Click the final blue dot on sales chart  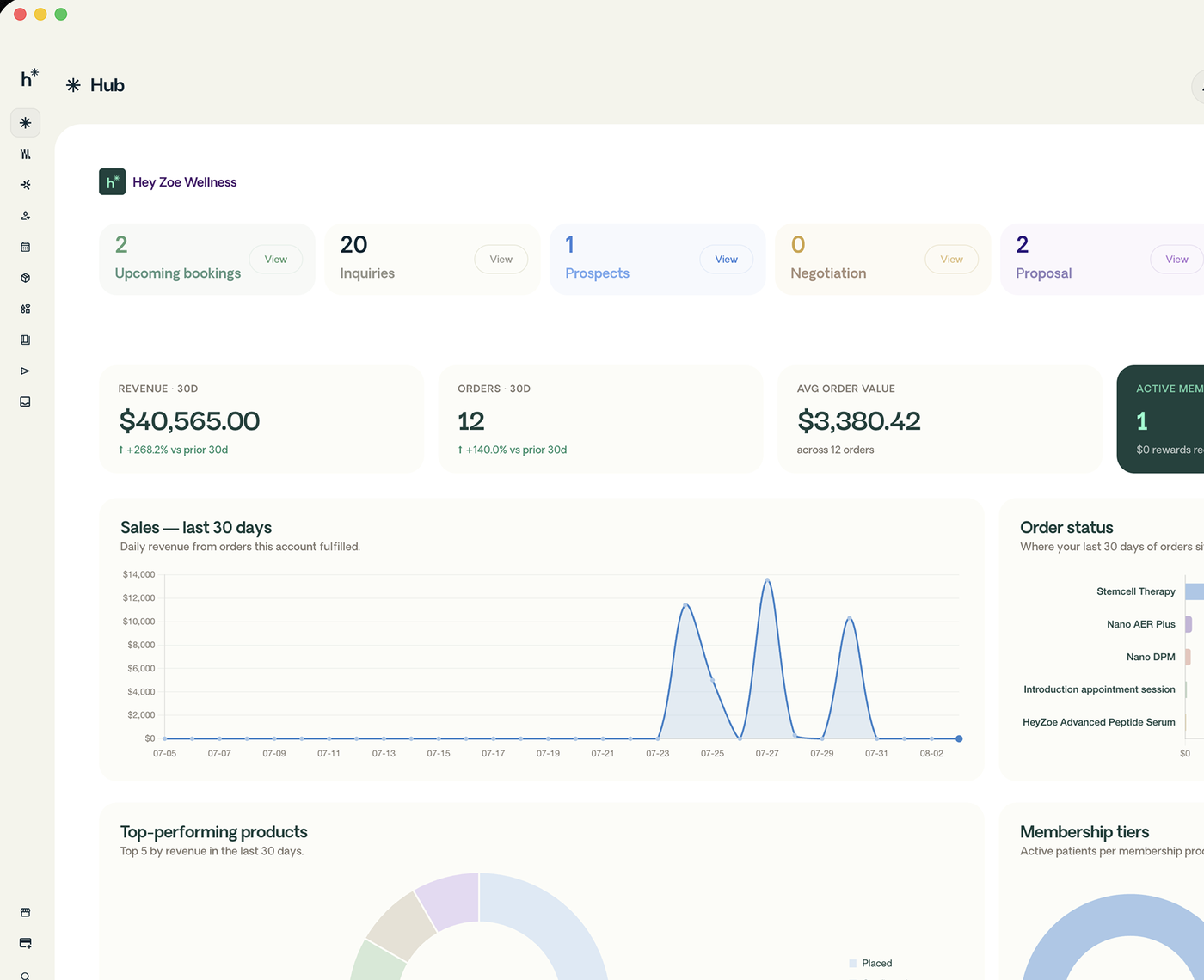(959, 738)
